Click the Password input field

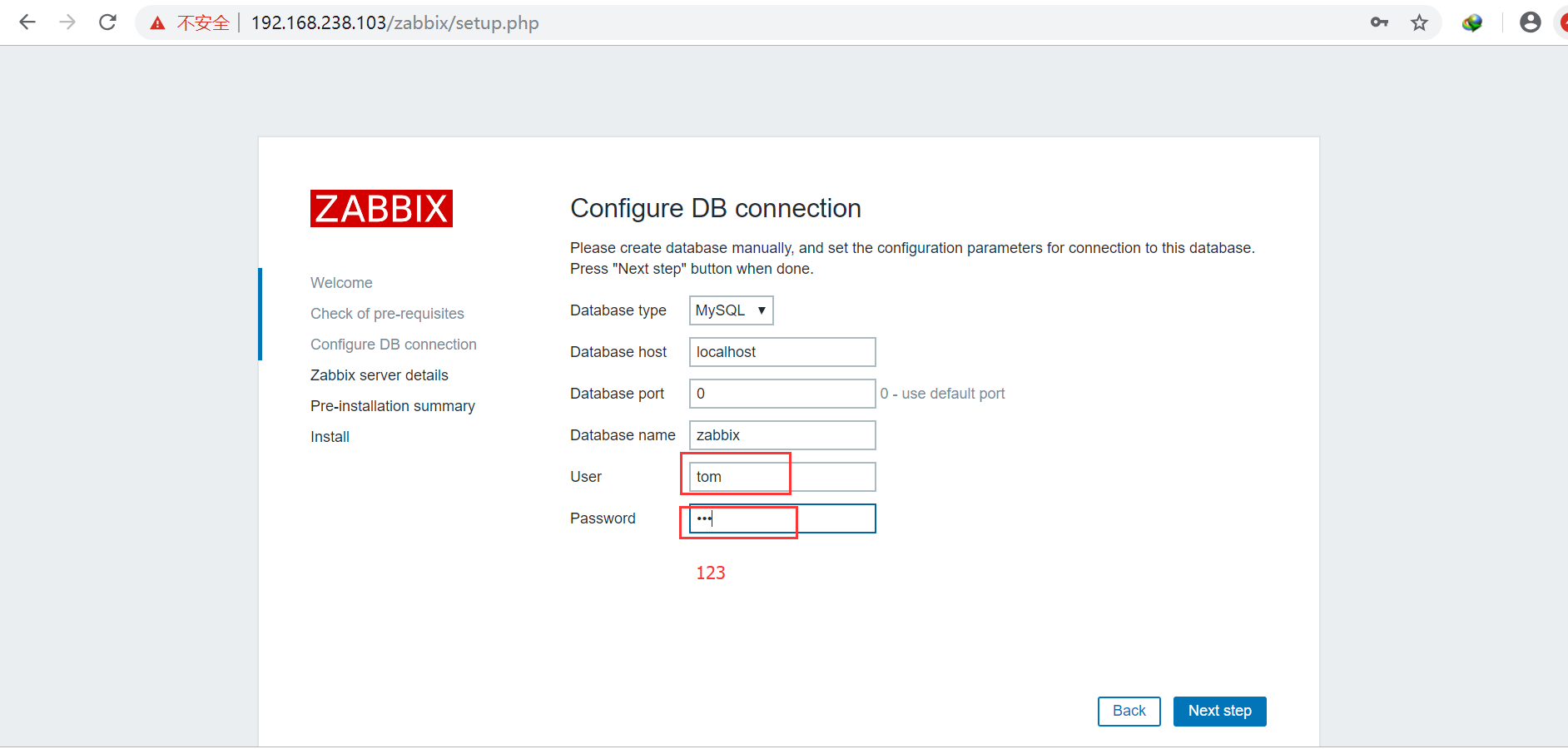tap(782, 518)
